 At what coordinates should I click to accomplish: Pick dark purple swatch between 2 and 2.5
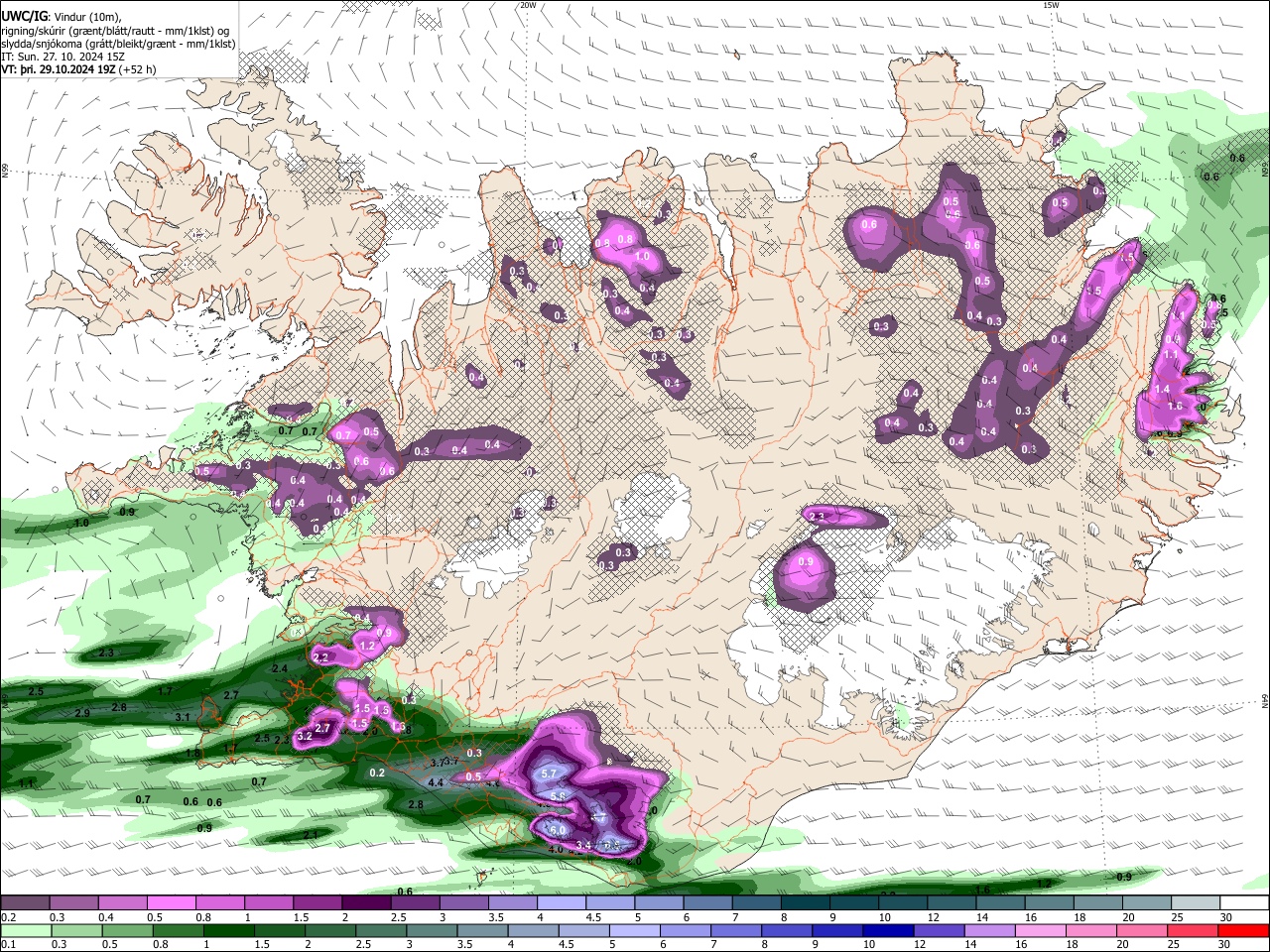(365, 902)
